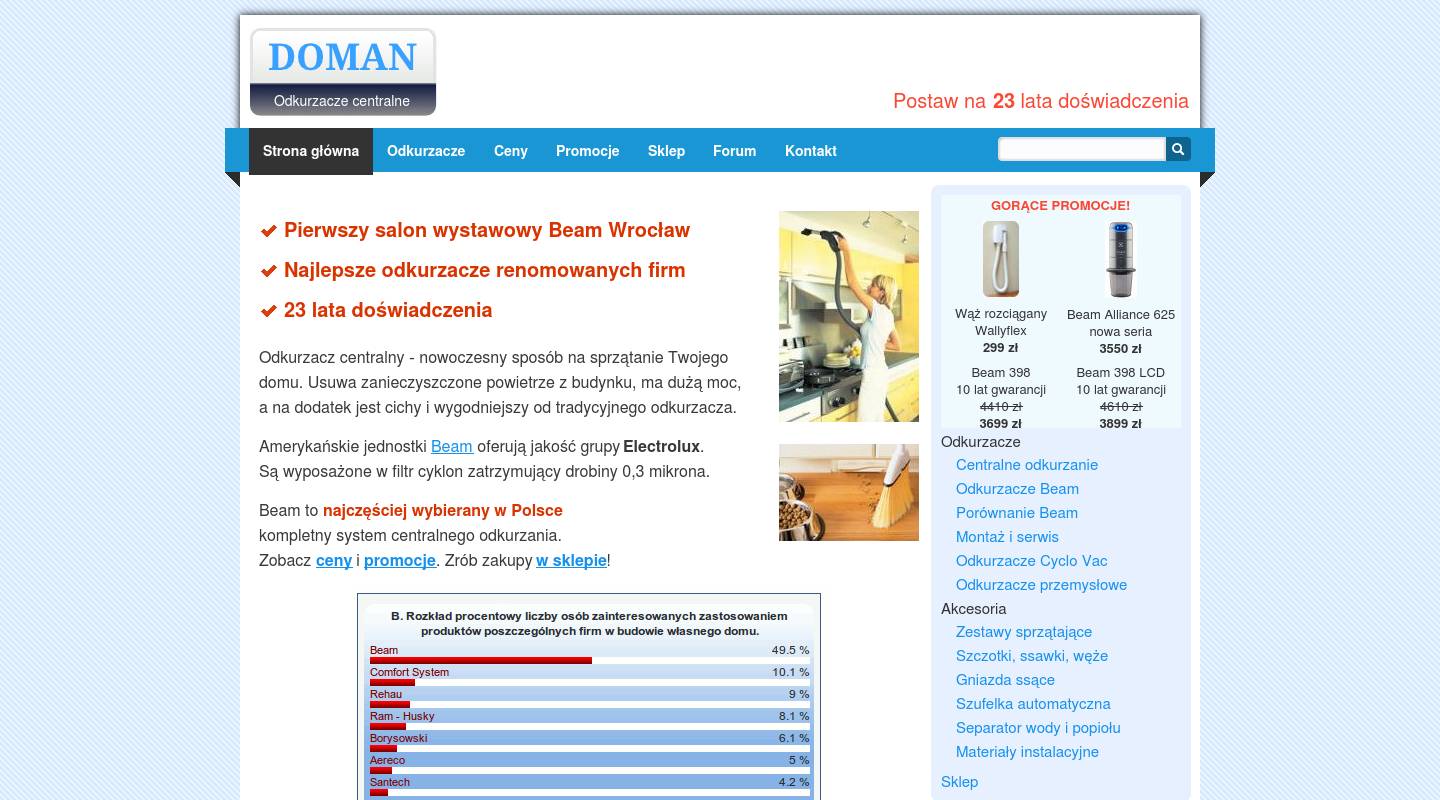Screen dimensions: 1440x800
Task: Click the 'Pierwszy salon wystawowy Beam Wrocław' heading
Action: tap(487, 230)
